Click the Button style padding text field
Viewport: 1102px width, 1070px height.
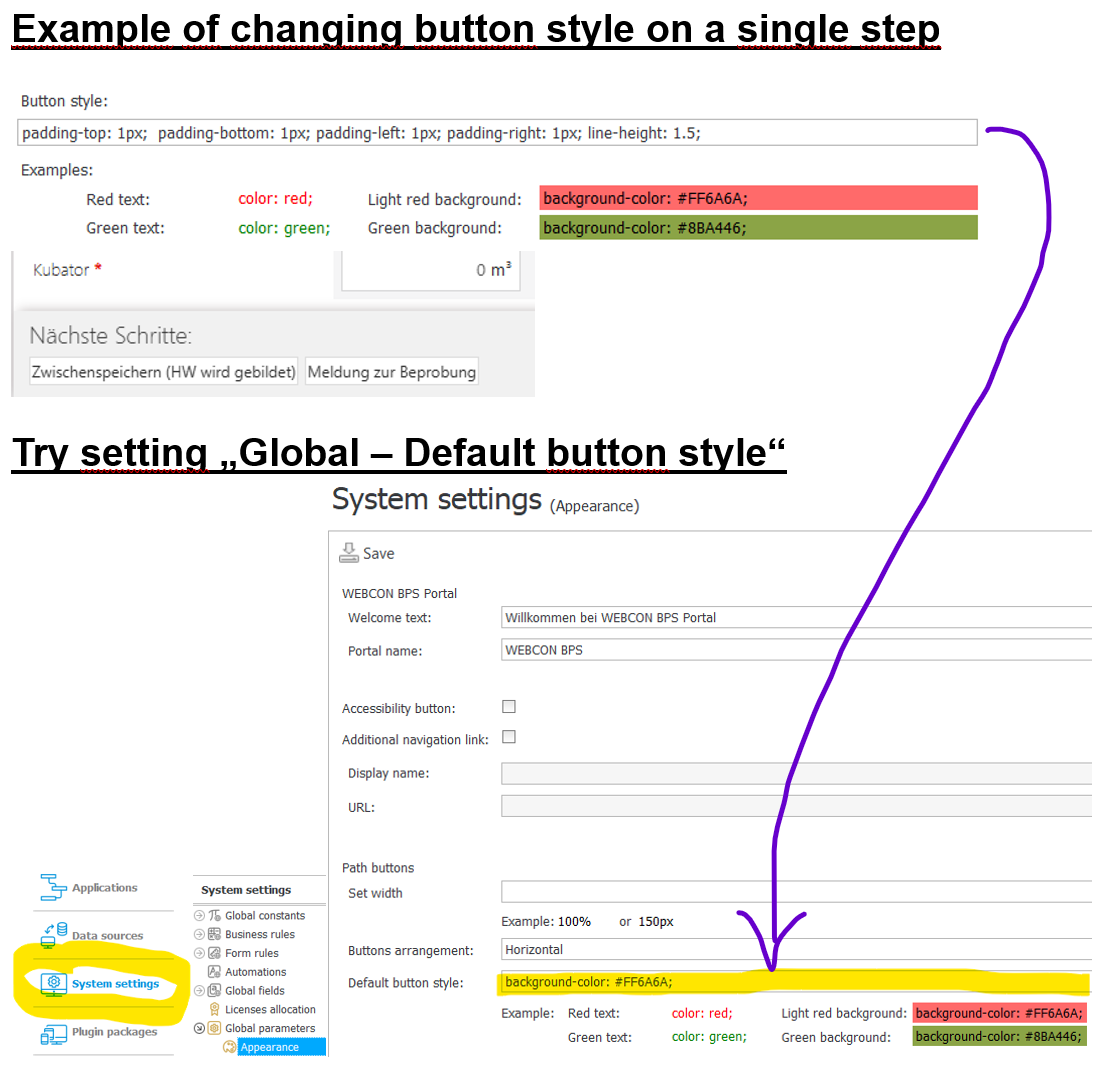[497, 133]
